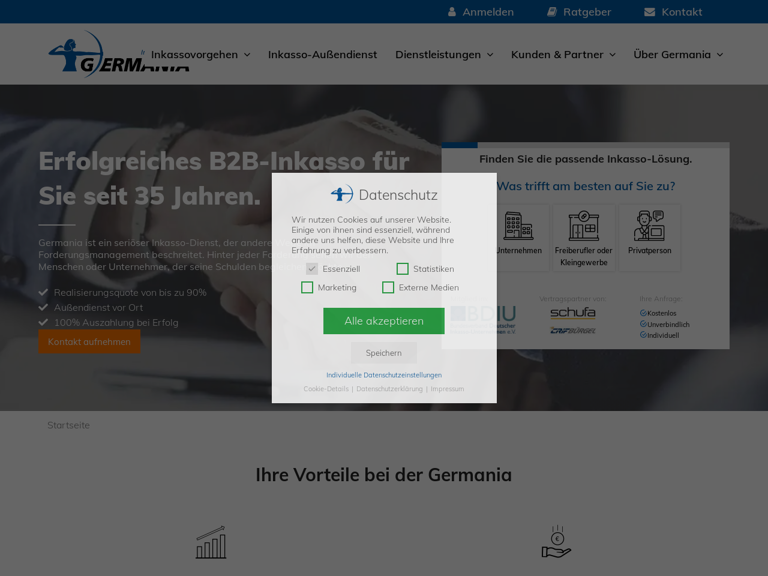Click the hand with euro coin icon
The width and height of the screenshot is (768, 576).
coord(556,542)
